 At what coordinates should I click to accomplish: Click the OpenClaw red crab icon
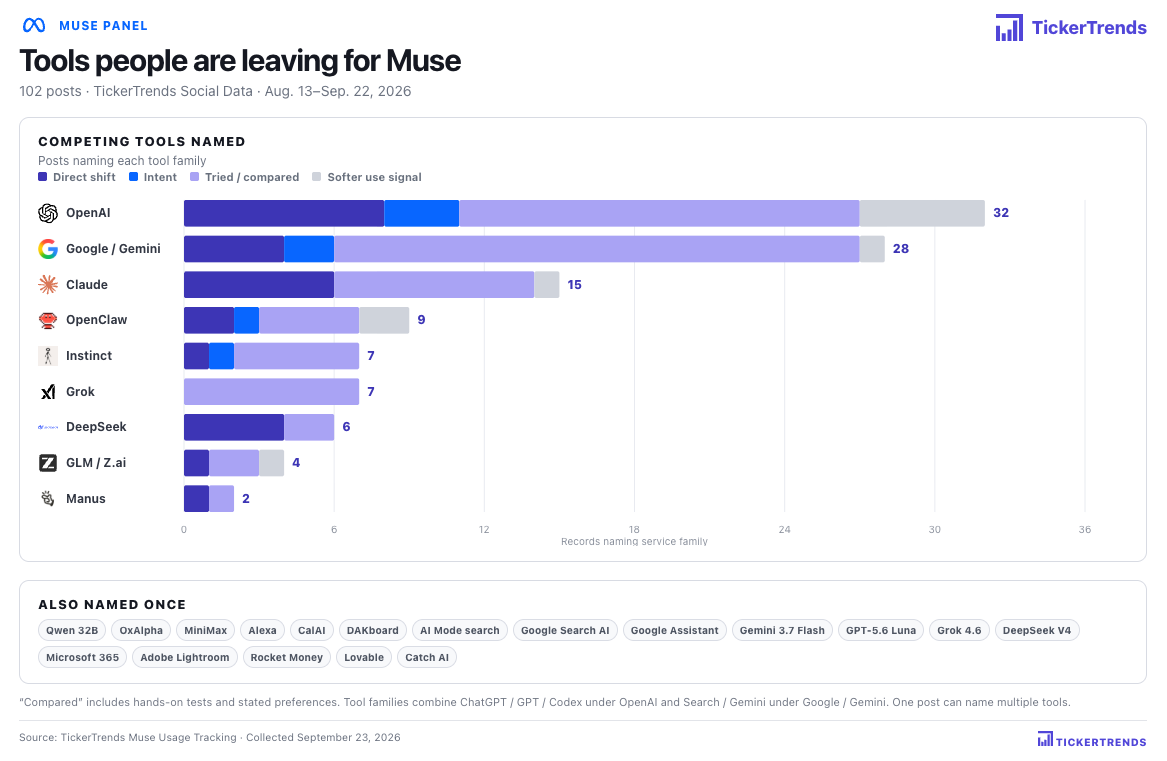pyautogui.click(x=48, y=320)
